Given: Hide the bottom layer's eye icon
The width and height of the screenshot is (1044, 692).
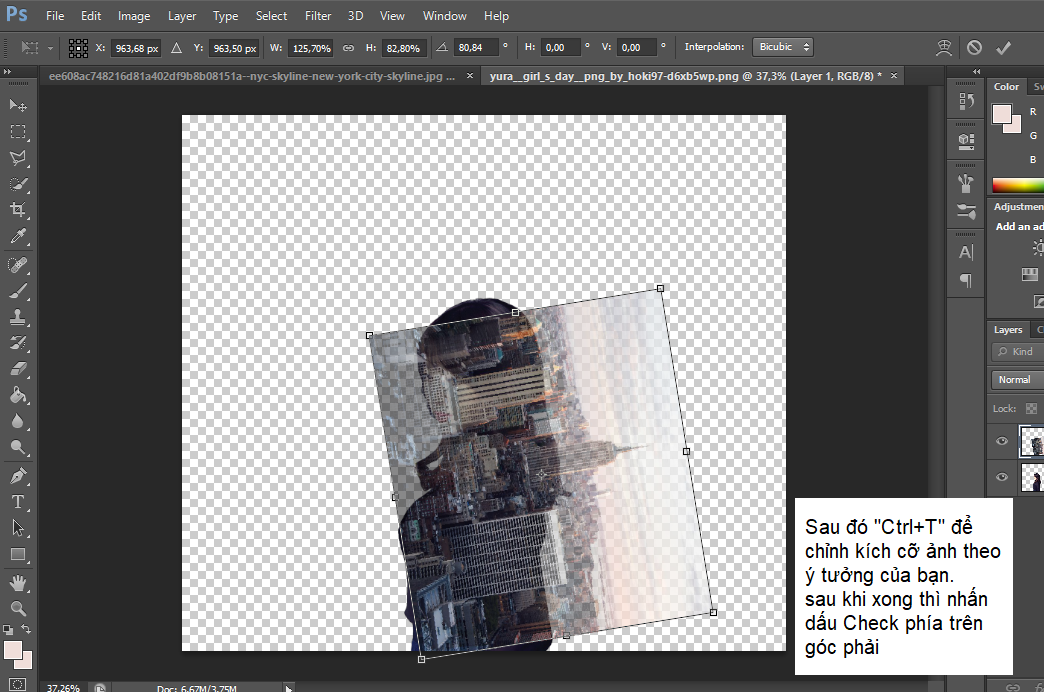Looking at the screenshot, I should tap(1002, 477).
